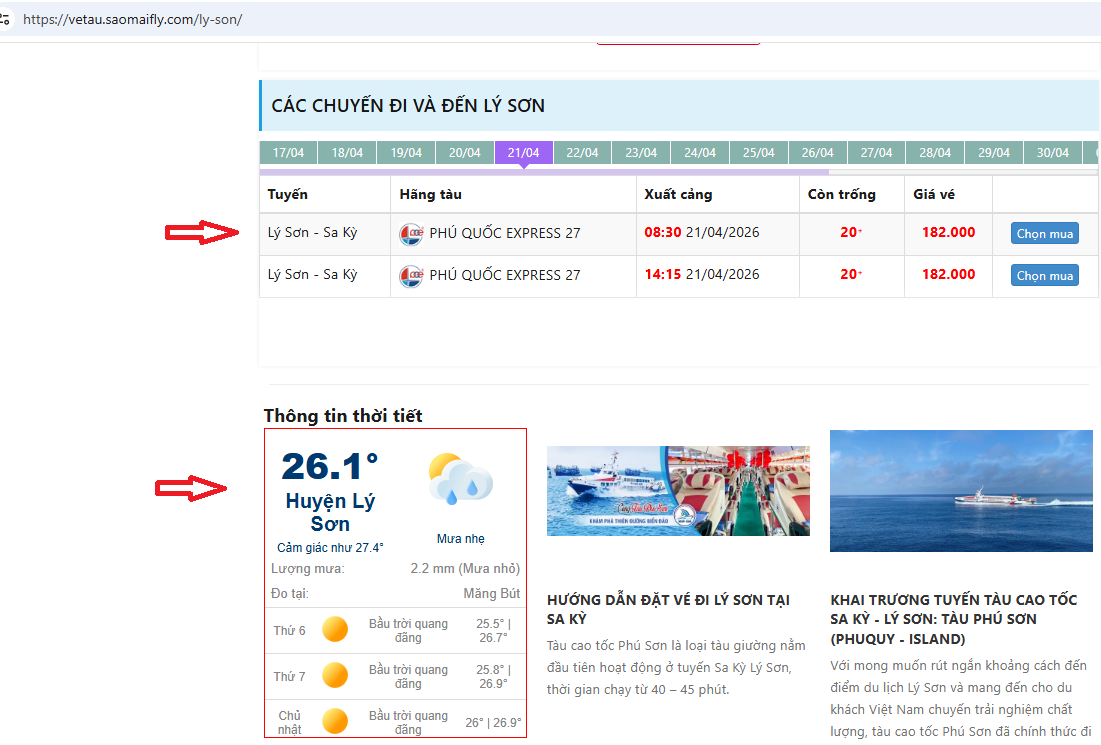Screen dimensions: 1101x745
Task: Click the Huyện Lý Sơn location name
Action: 330,512
